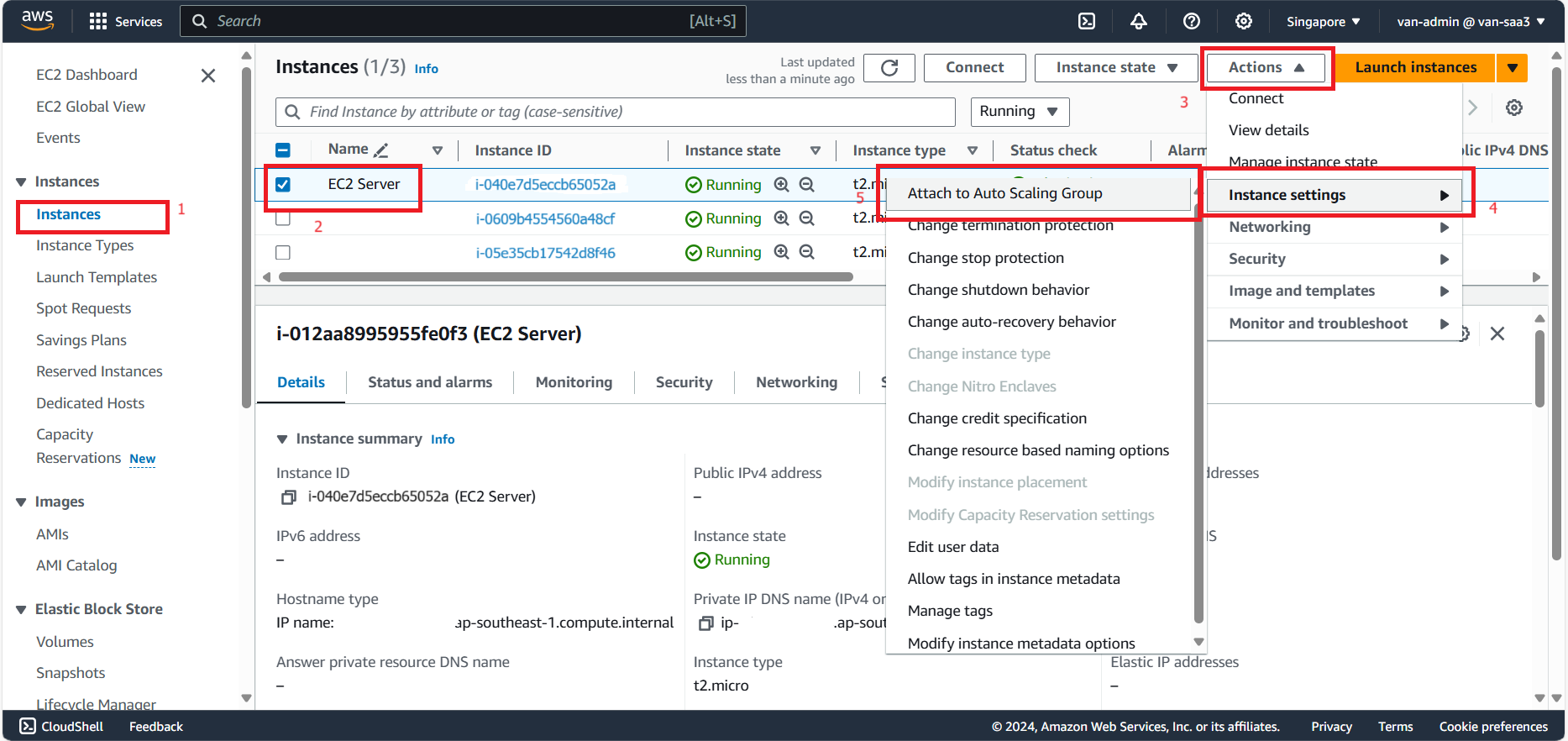1568x741 pixels.
Task: Open the AWS home logo
Action: point(37,20)
